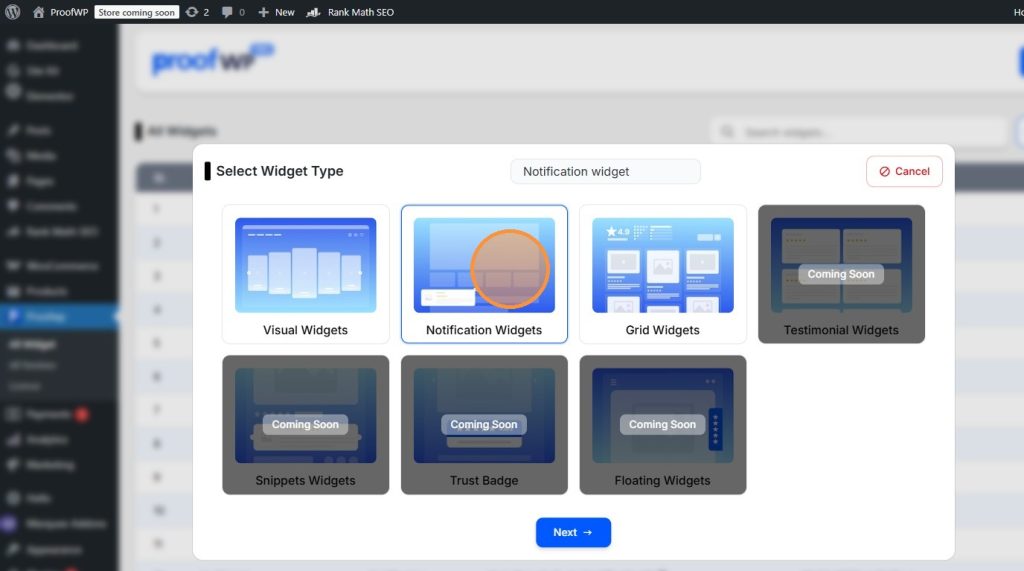Select the Grid Widgets card
The height and width of the screenshot is (571, 1024).
662,274
